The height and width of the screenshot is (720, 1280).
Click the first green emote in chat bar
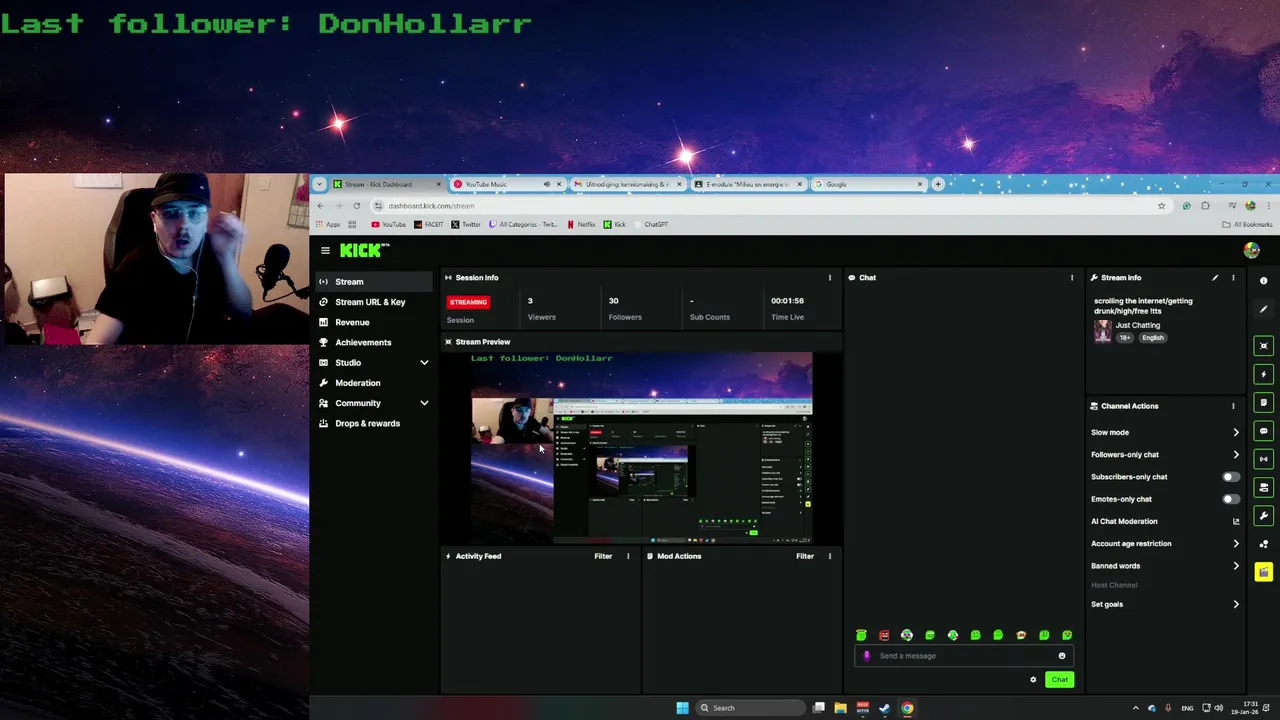[861, 635]
